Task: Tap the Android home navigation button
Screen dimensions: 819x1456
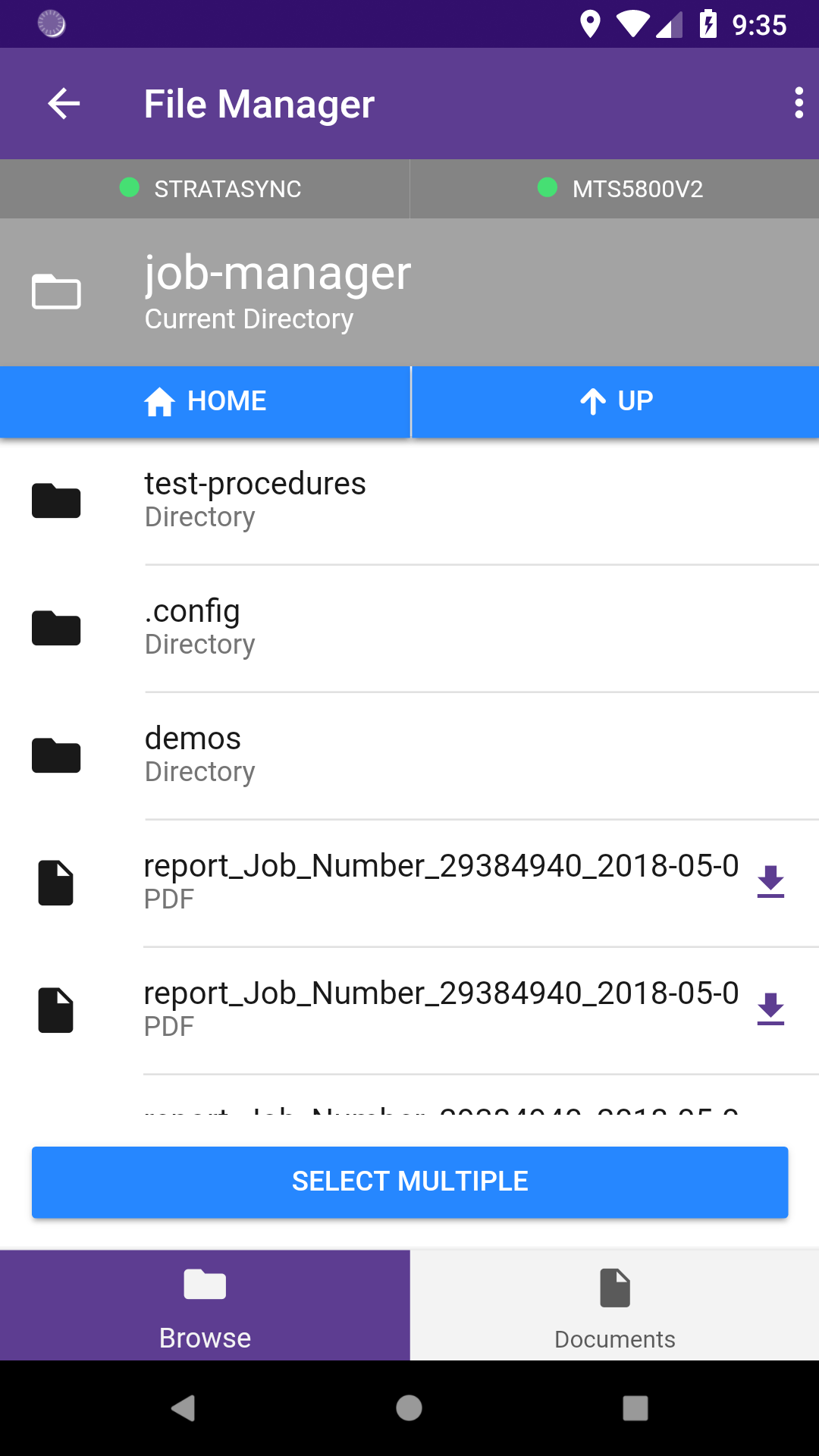Action: [409, 1408]
